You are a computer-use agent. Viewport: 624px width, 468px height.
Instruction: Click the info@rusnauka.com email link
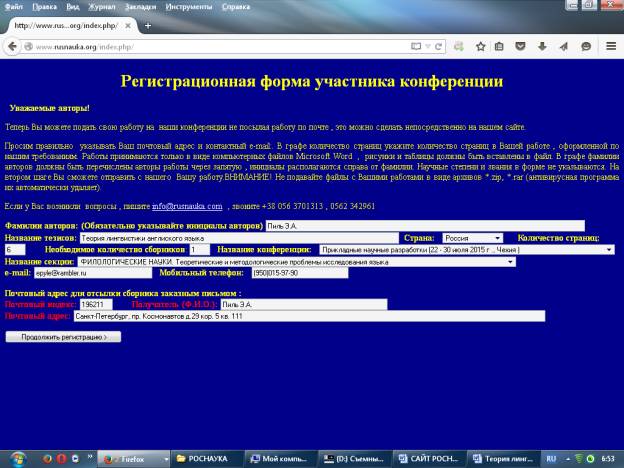click(186, 206)
